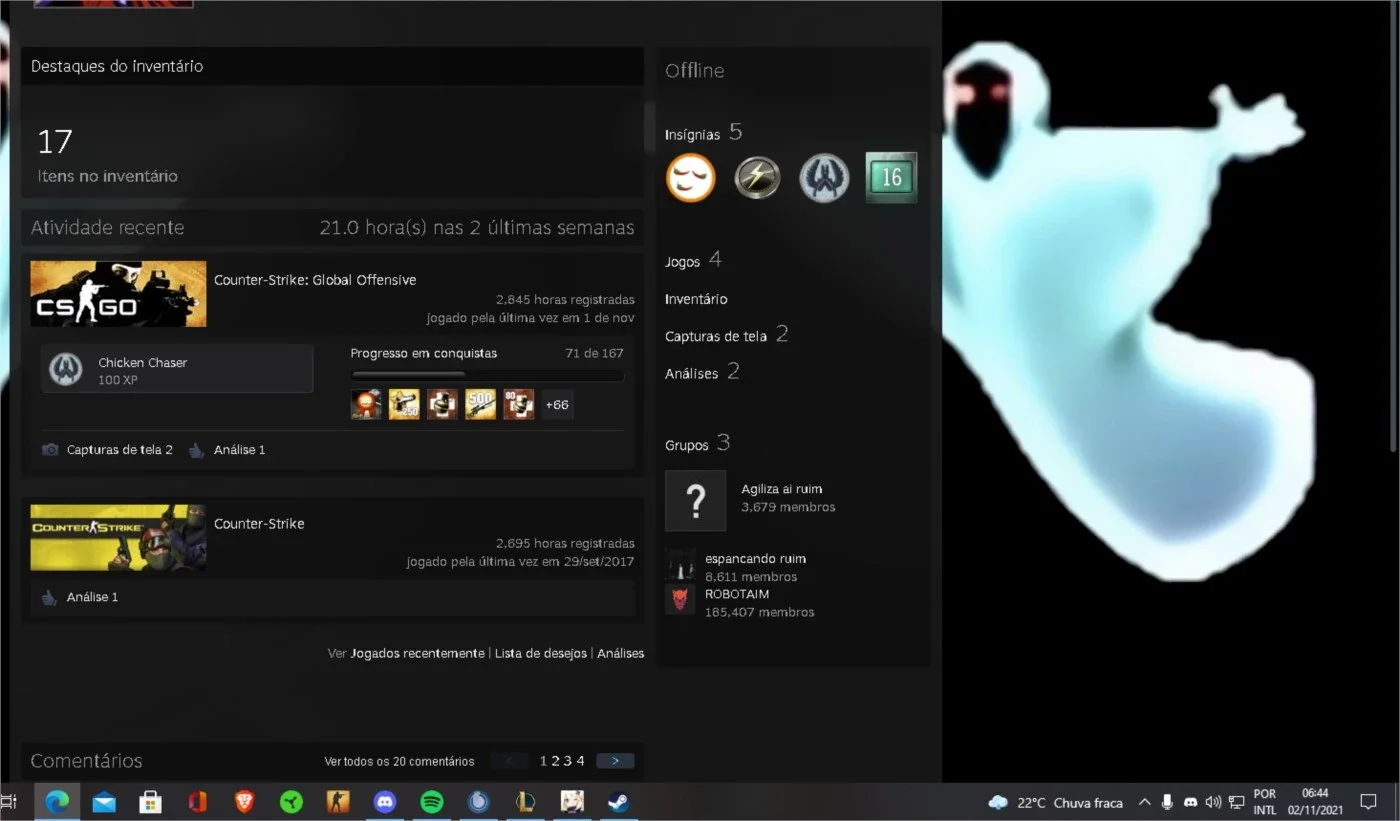Open Microsoft Edge from the taskbar
Screen dimensions: 1400x821
coord(57,802)
